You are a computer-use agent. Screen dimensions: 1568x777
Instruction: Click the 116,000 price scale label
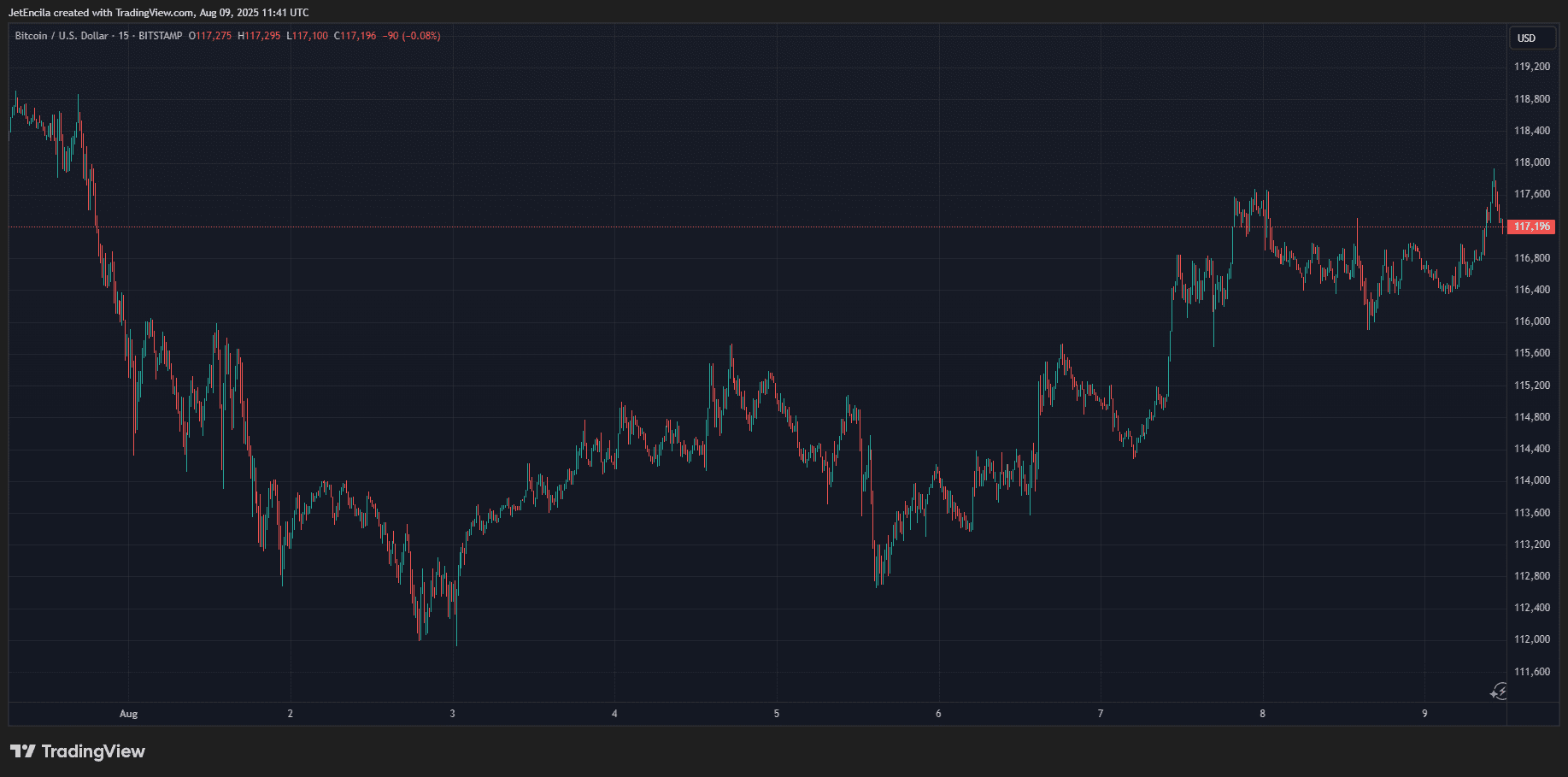(1532, 321)
